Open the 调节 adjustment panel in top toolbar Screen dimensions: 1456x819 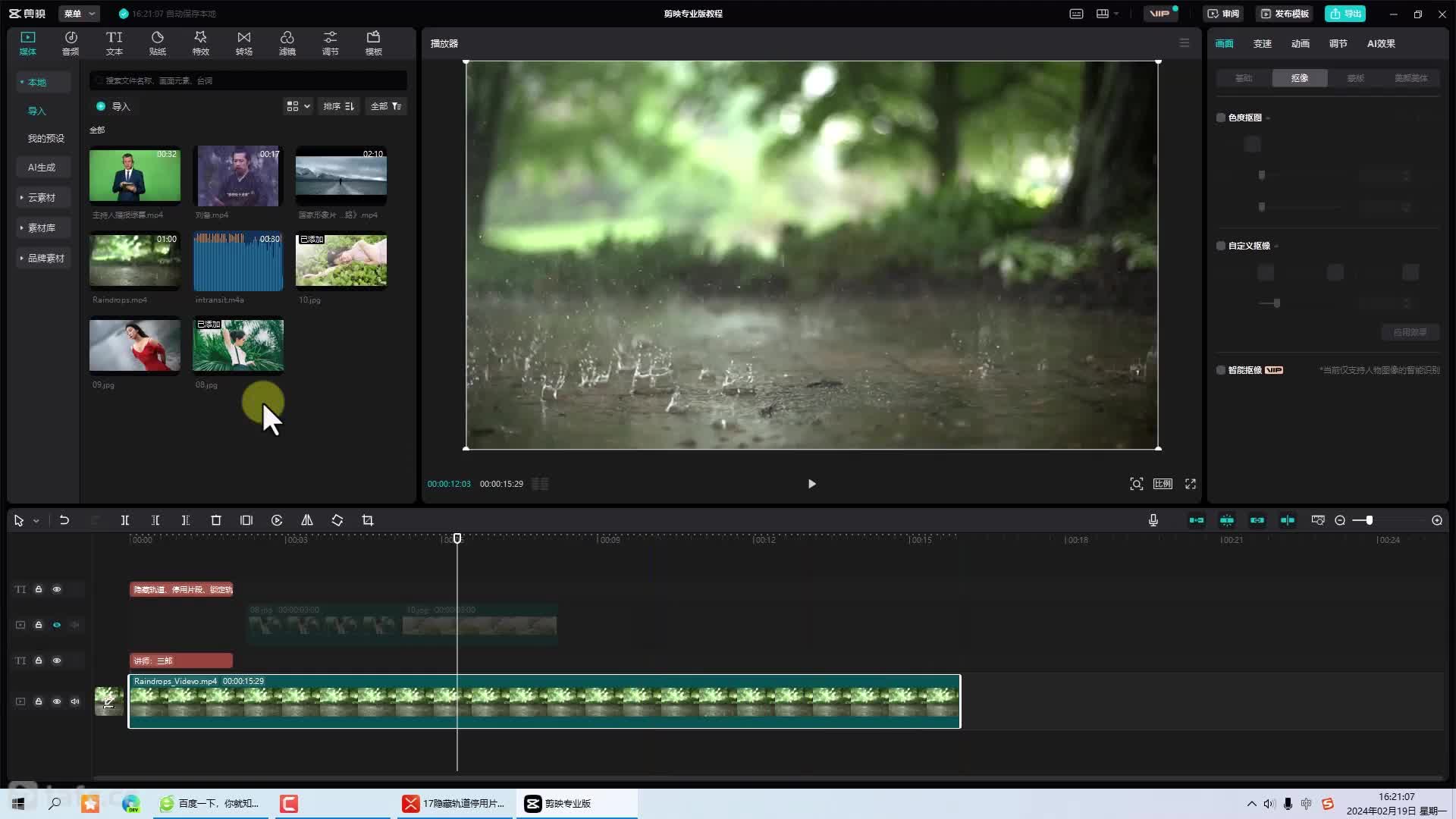[x=330, y=43]
